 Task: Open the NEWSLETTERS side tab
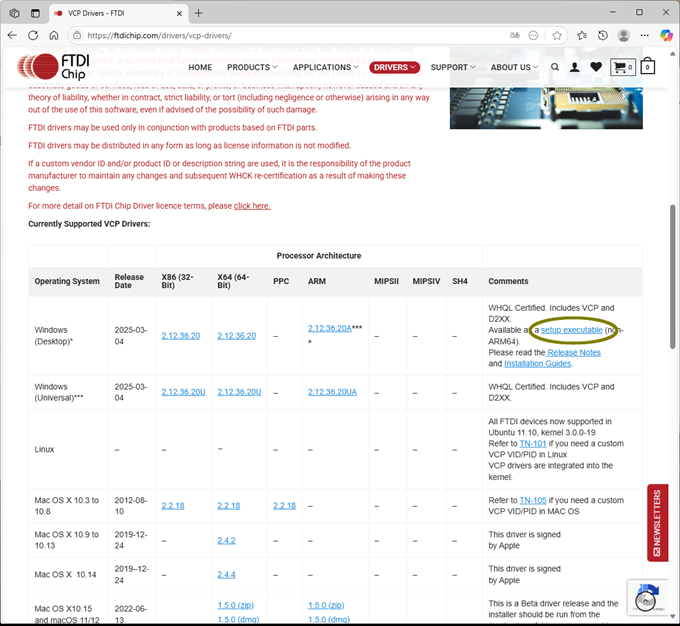(657, 523)
